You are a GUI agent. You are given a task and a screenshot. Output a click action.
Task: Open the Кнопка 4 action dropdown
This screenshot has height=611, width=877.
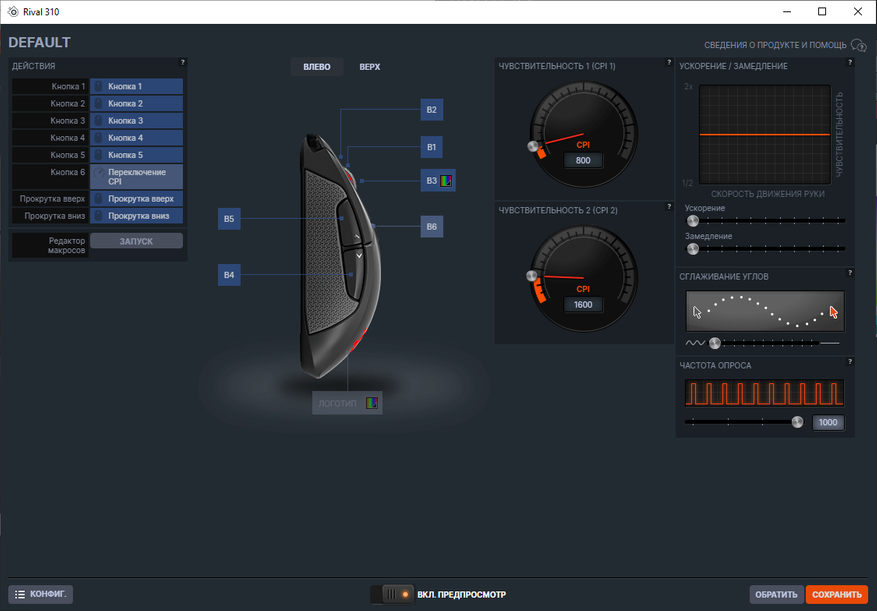click(136, 138)
